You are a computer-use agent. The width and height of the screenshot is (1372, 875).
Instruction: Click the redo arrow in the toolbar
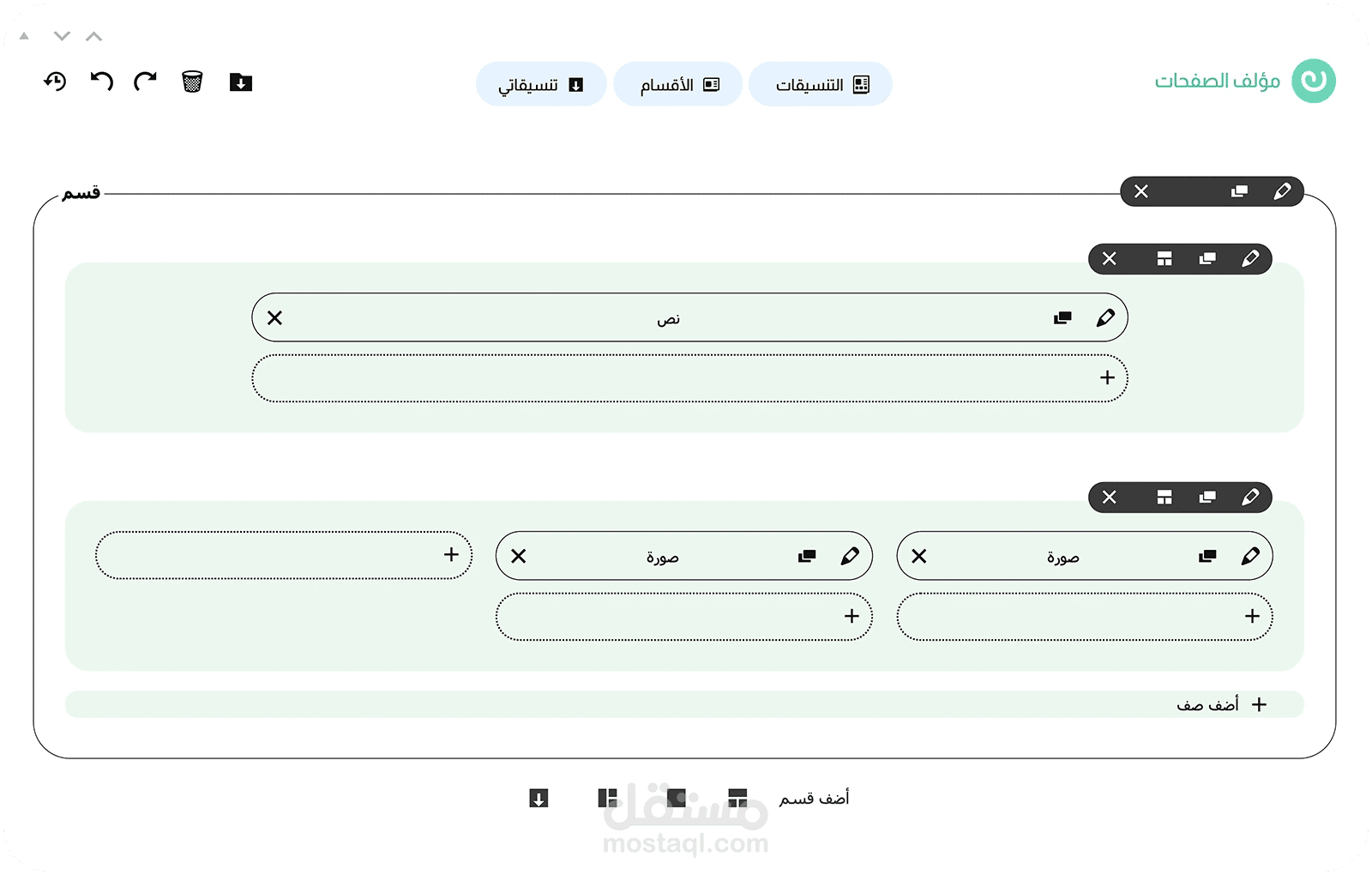pyautogui.click(x=146, y=81)
